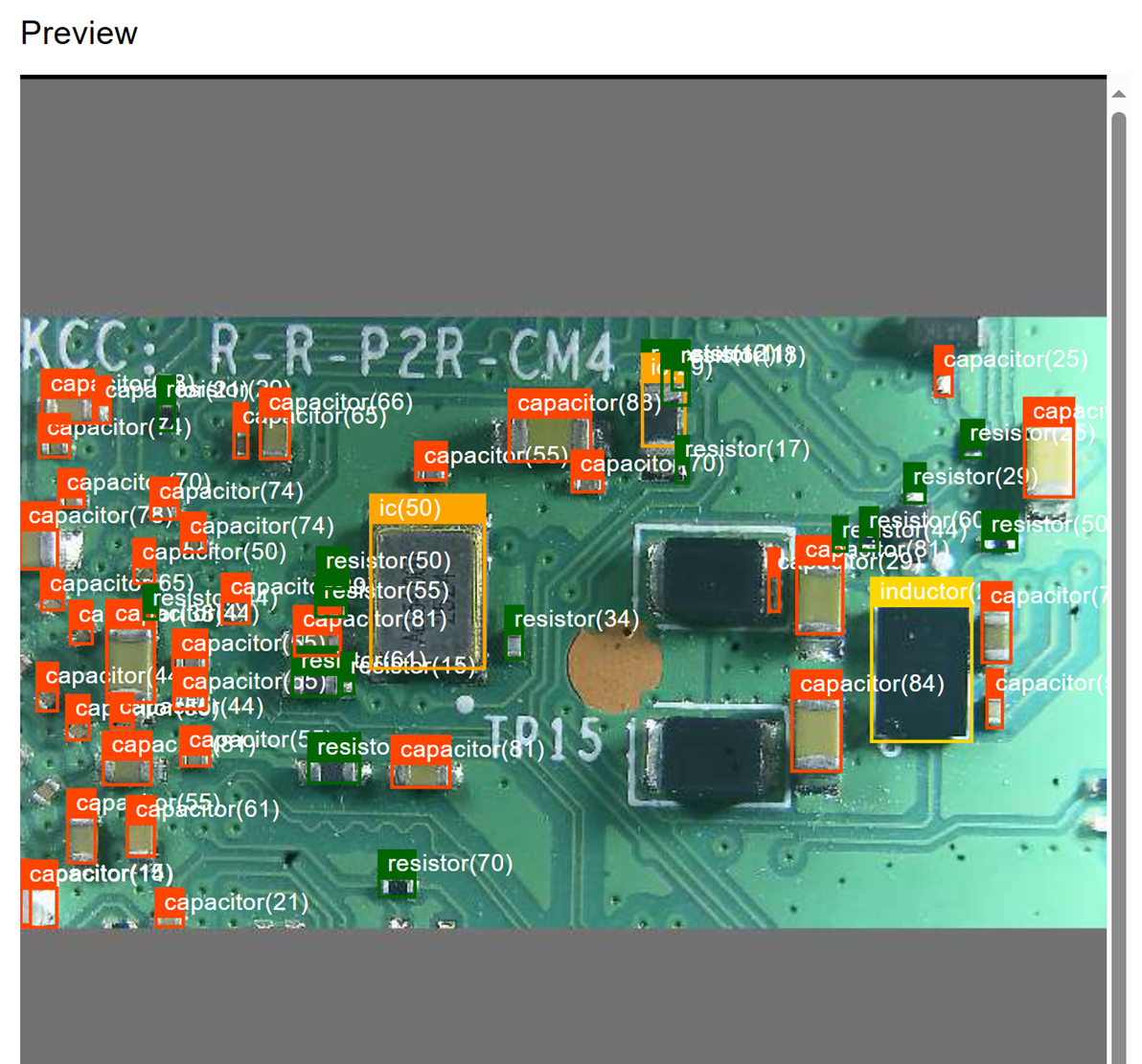The height and width of the screenshot is (1064, 1142).
Task: Click the capacitor(84) detection label
Action: (x=871, y=684)
